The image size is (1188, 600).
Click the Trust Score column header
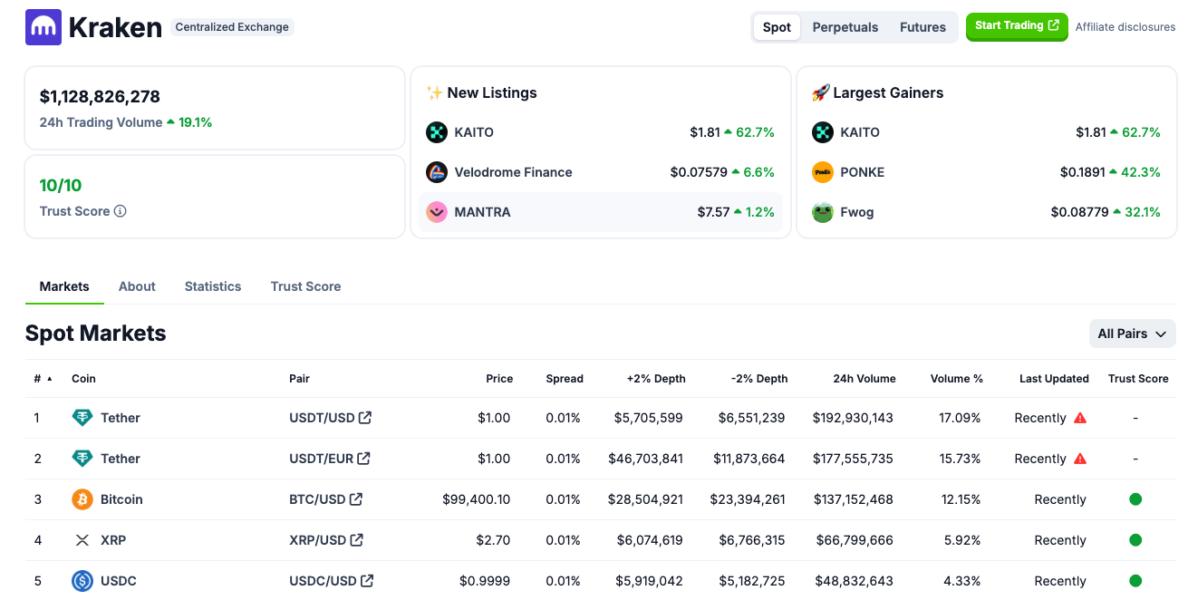point(1138,379)
